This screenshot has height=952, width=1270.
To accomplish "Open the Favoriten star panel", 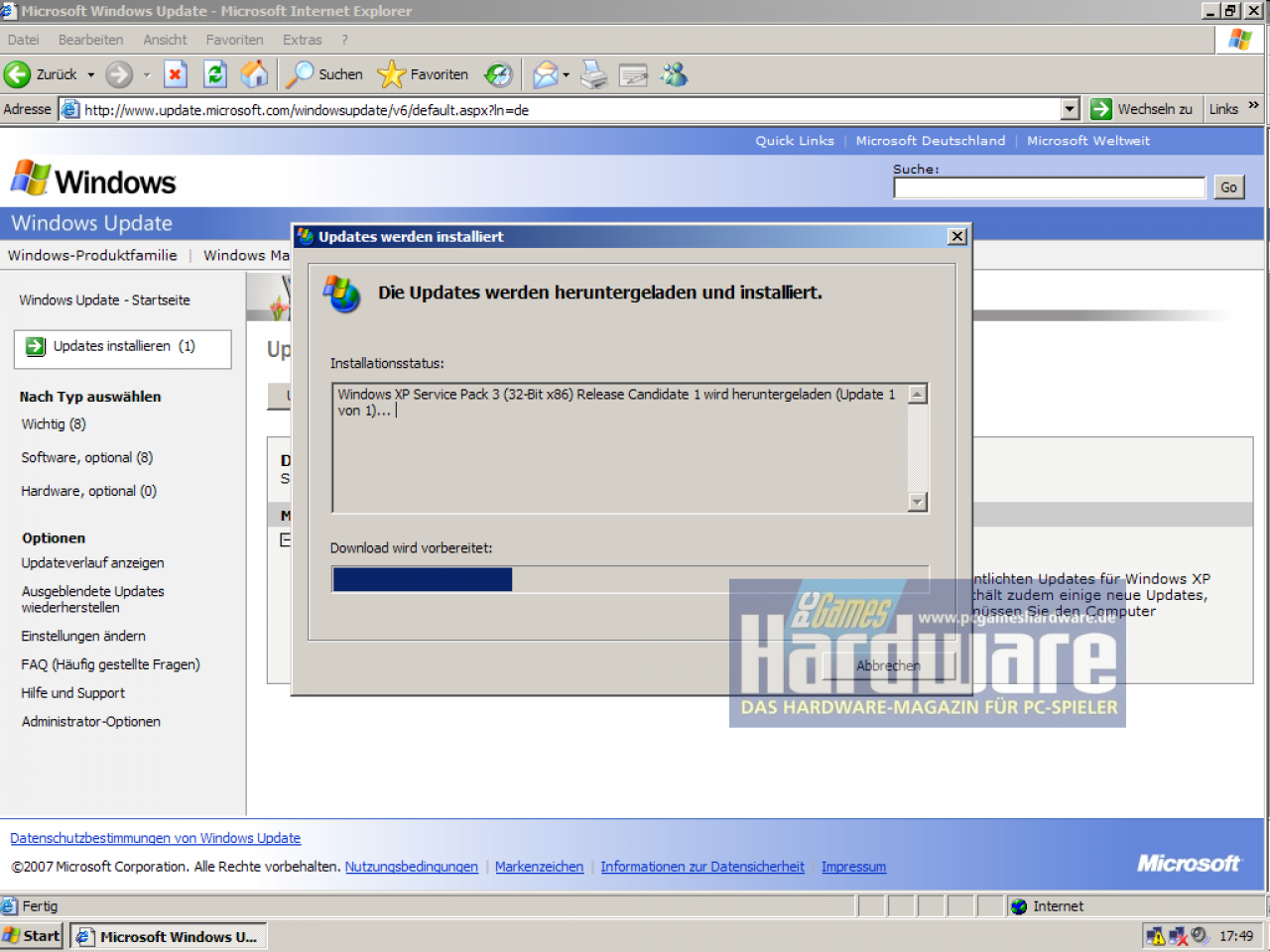I will click(x=423, y=74).
